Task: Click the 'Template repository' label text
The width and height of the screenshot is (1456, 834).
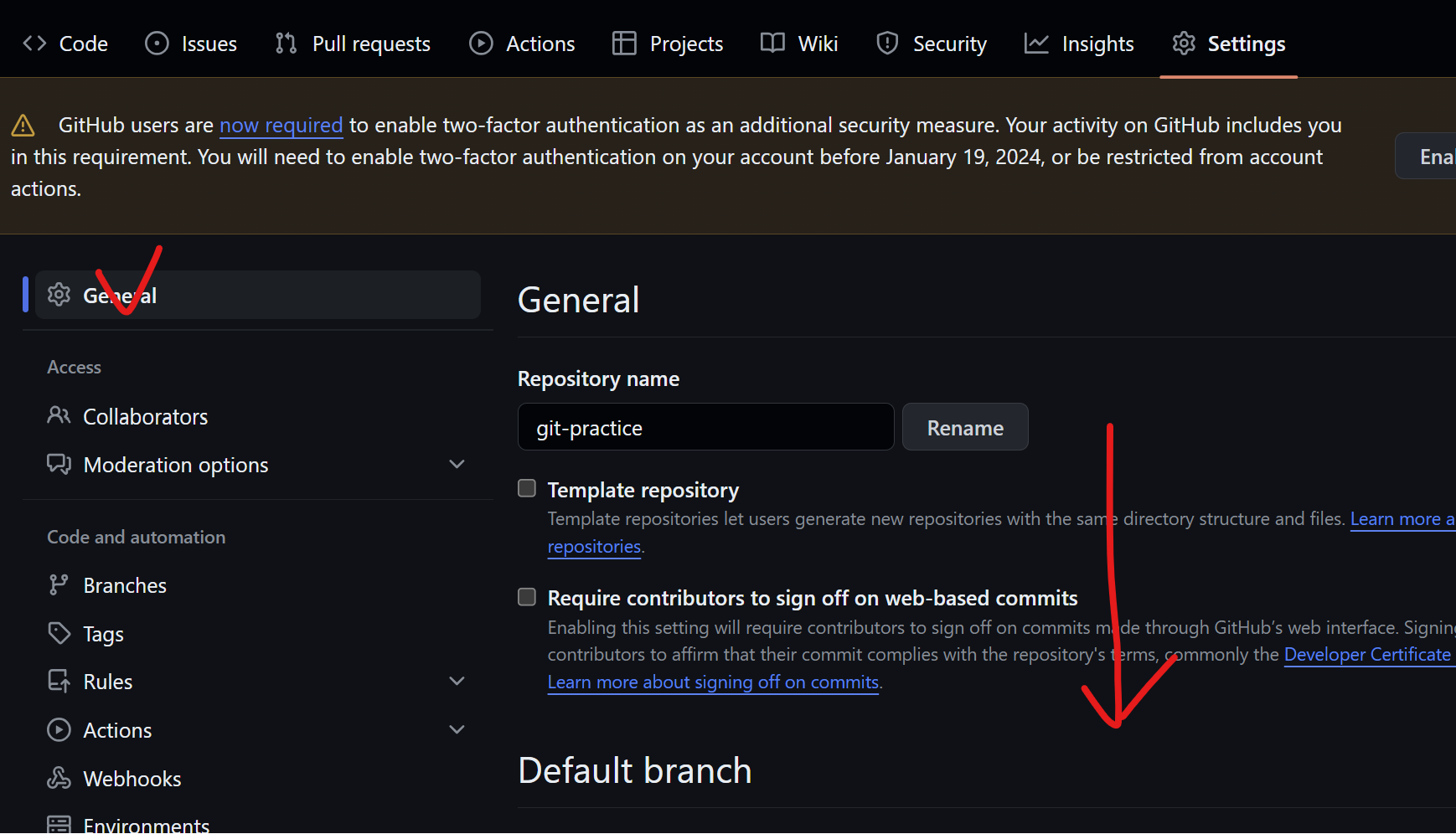Action: click(643, 490)
